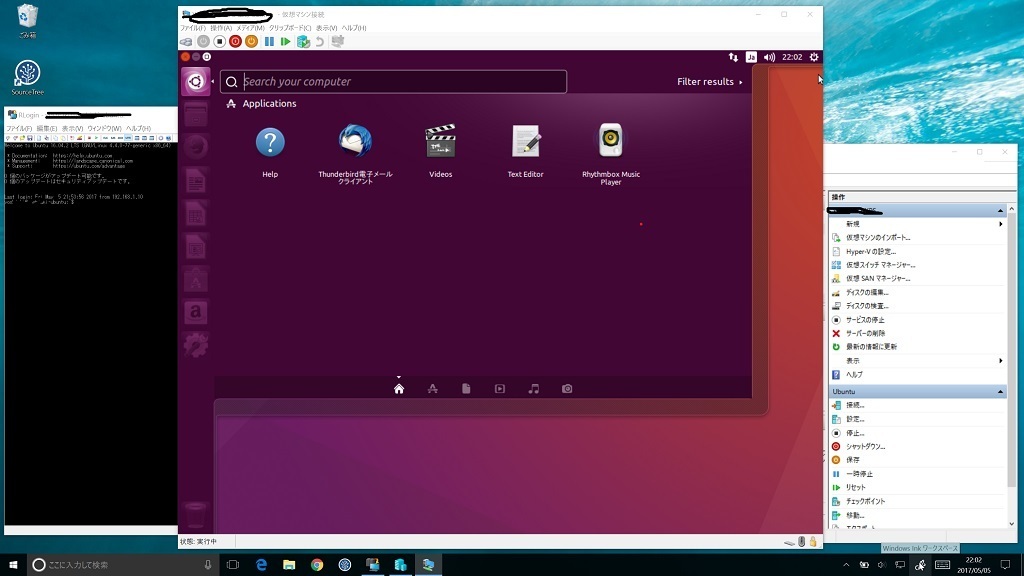Click the red shutdown icon in VM toolbar

235,42
